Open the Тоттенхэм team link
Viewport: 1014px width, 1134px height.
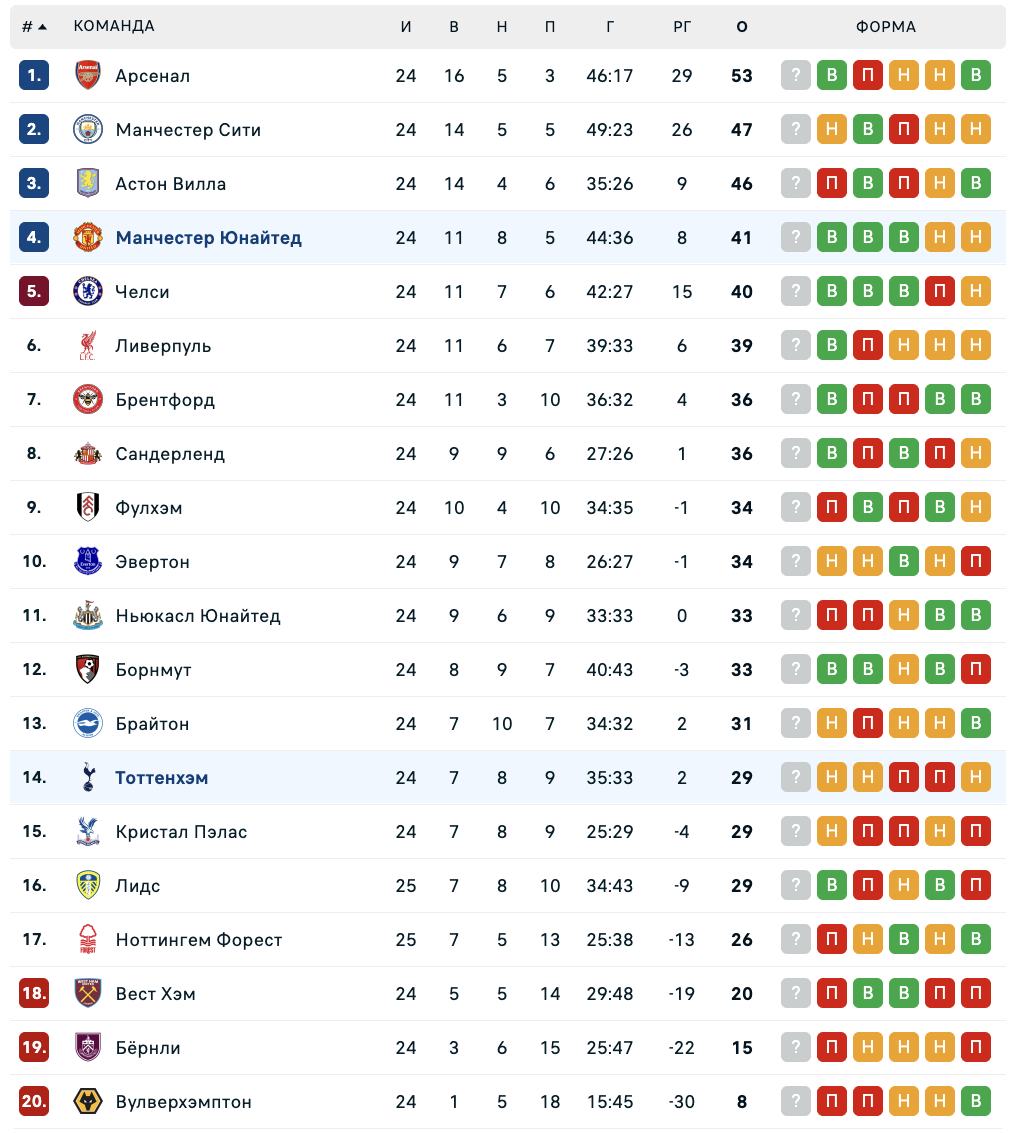click(162, 778)
